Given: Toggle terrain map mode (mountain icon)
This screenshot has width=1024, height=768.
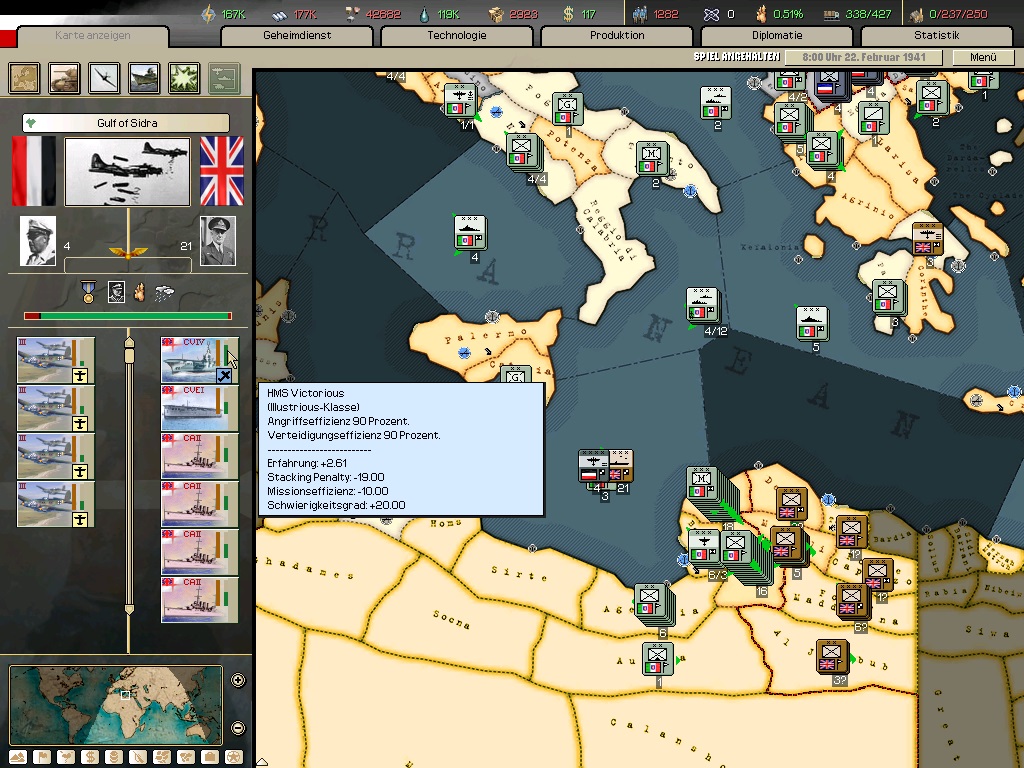Looking at the screenshot, I should click(x=18, y=757).
